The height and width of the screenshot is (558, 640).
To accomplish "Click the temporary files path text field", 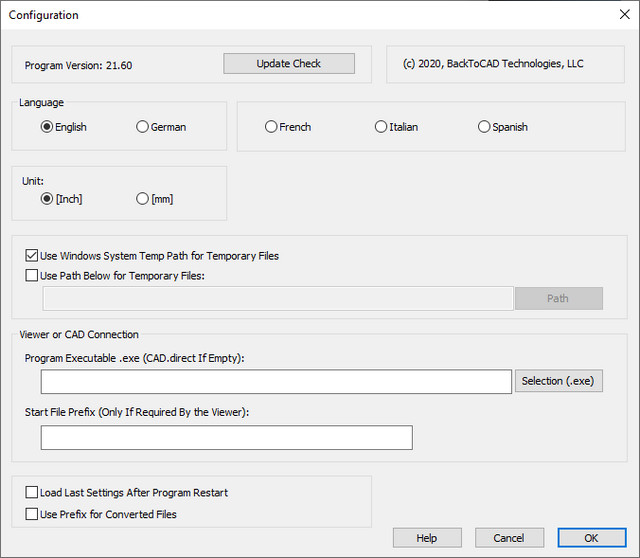I will 277,299.
